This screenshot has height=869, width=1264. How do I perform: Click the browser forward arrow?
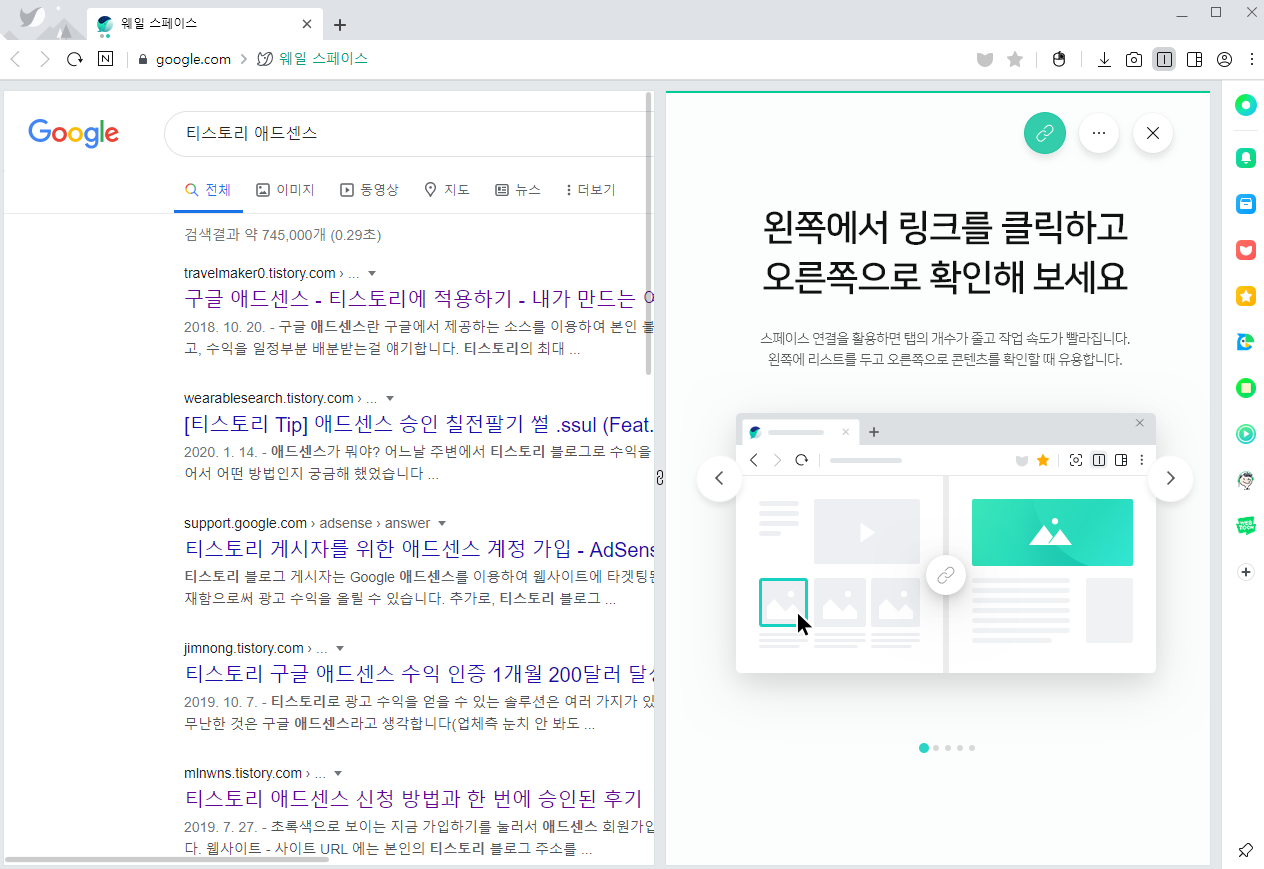pos(44,60)
